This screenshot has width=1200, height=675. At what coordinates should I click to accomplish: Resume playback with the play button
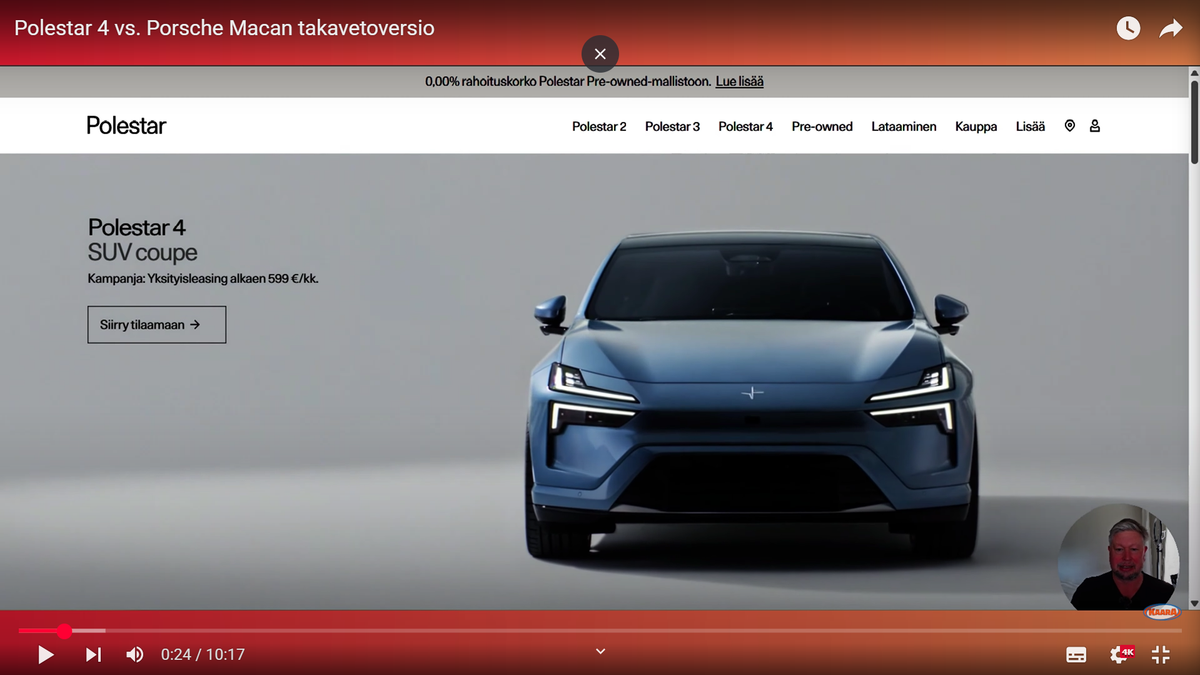pos(45,654)
